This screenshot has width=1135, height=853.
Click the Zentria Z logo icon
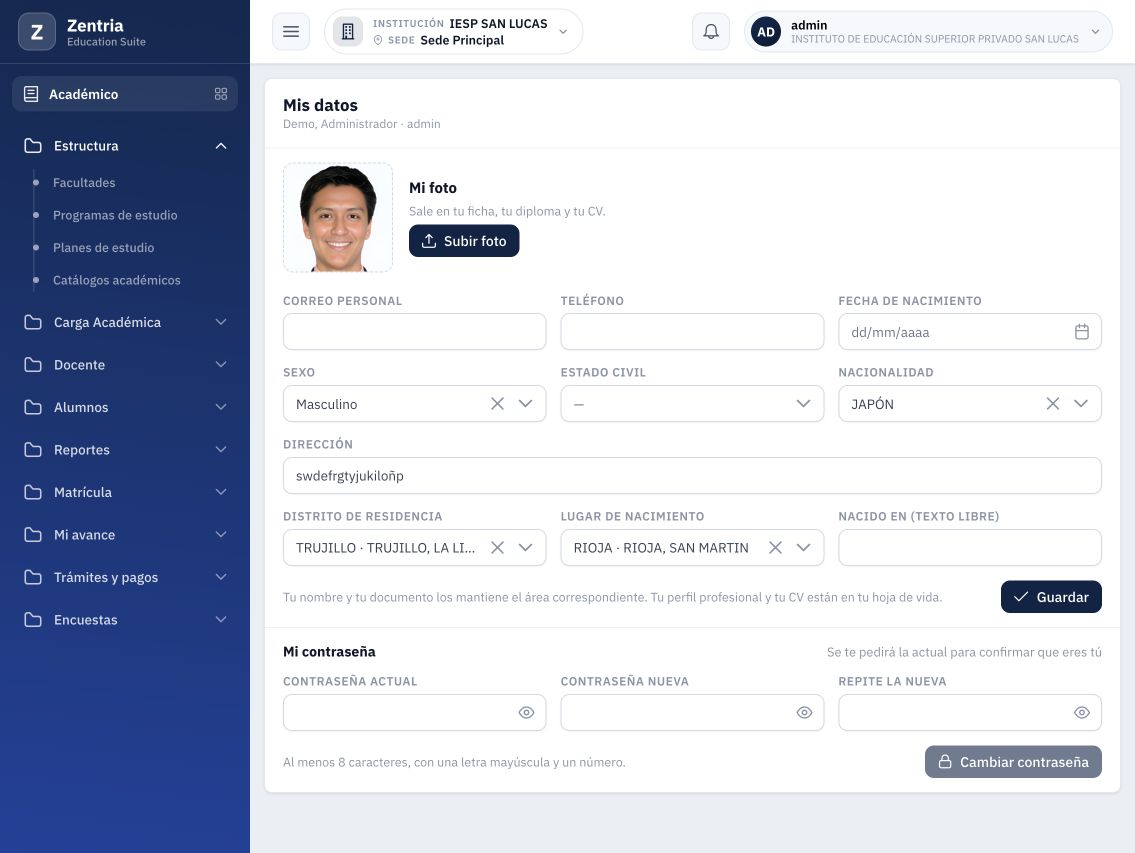36,32
